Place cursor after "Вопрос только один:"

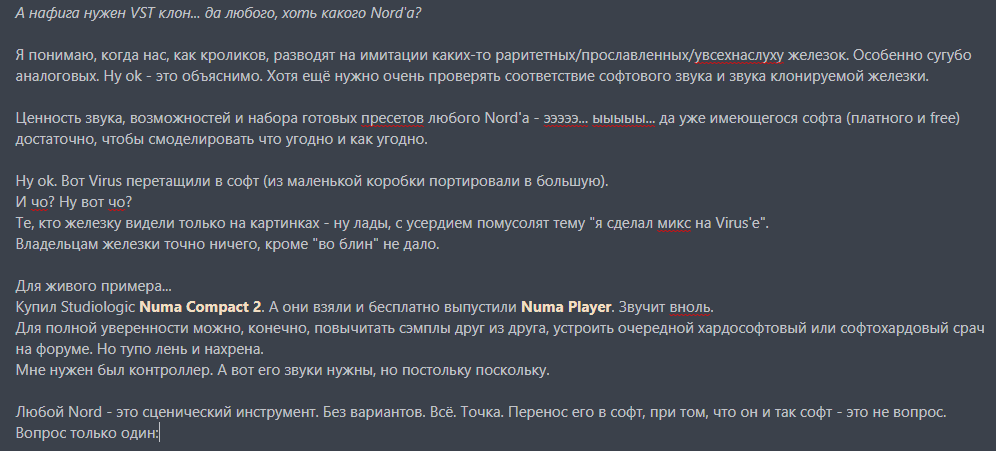pos(160,434)
